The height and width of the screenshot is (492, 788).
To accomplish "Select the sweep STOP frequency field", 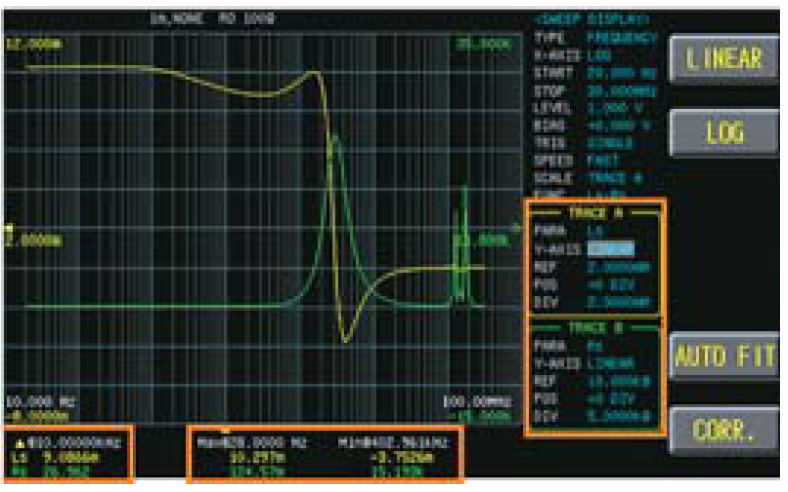I will click(x=622, y=91).
